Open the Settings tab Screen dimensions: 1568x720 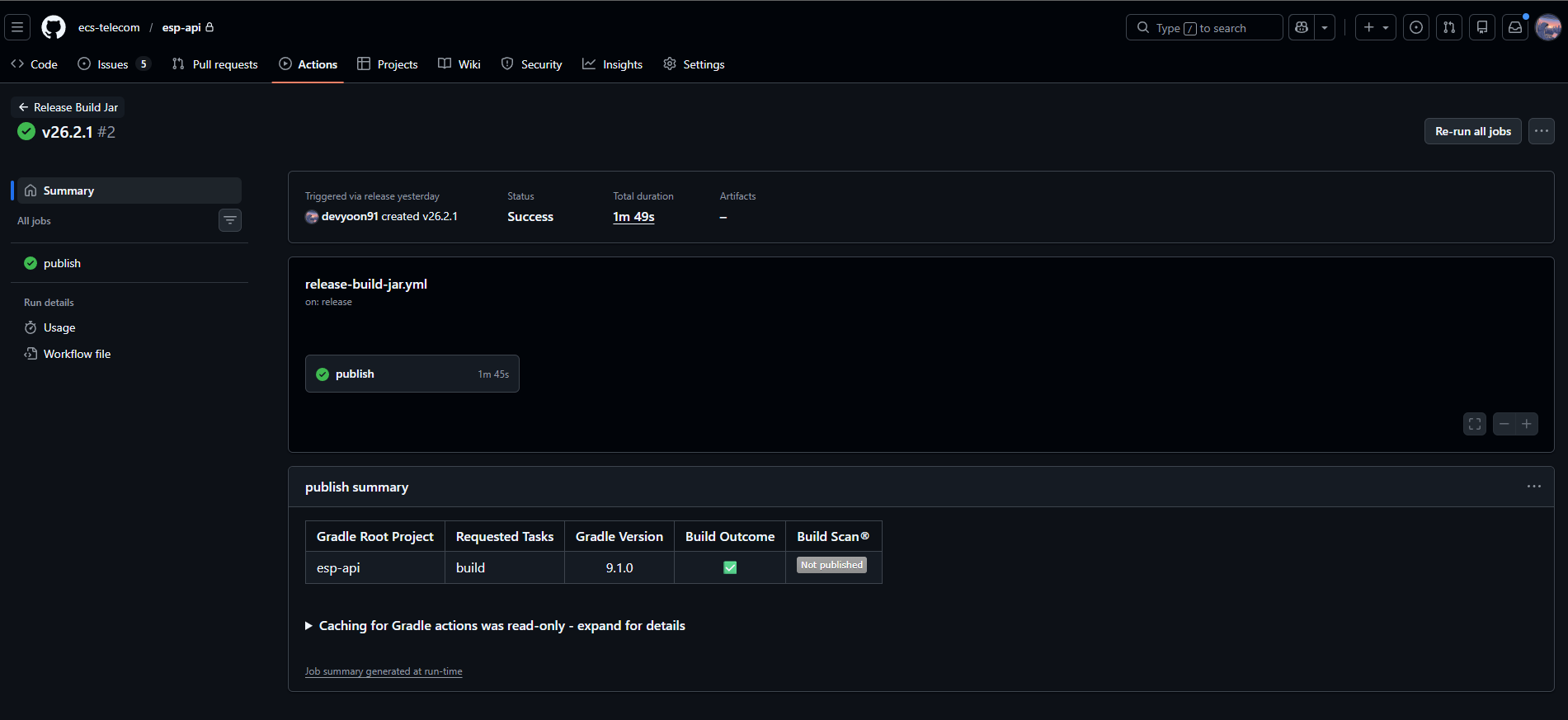(695, 64)
